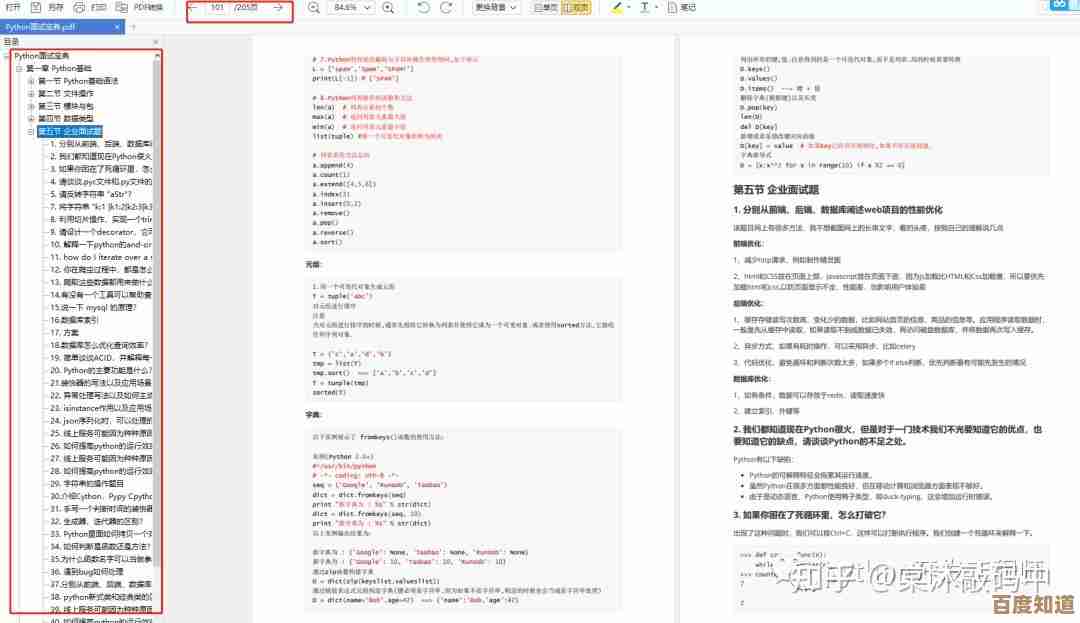Click the zoom in magnifier icon
The image size is (1080, 623).
click(x=386, y=8)
